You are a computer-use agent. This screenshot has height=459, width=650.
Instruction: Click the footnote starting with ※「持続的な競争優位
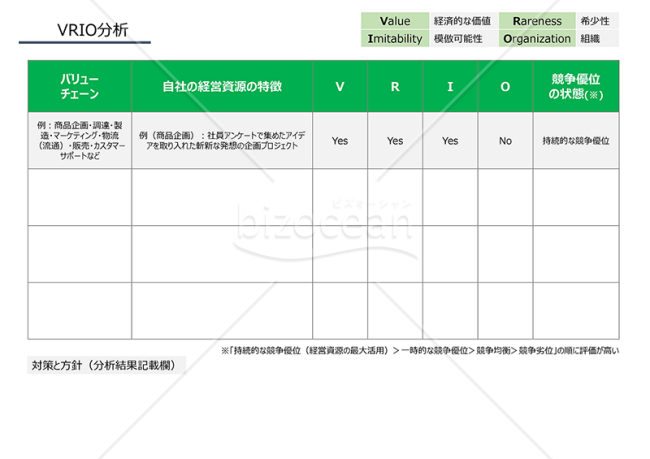coord(420,350)
